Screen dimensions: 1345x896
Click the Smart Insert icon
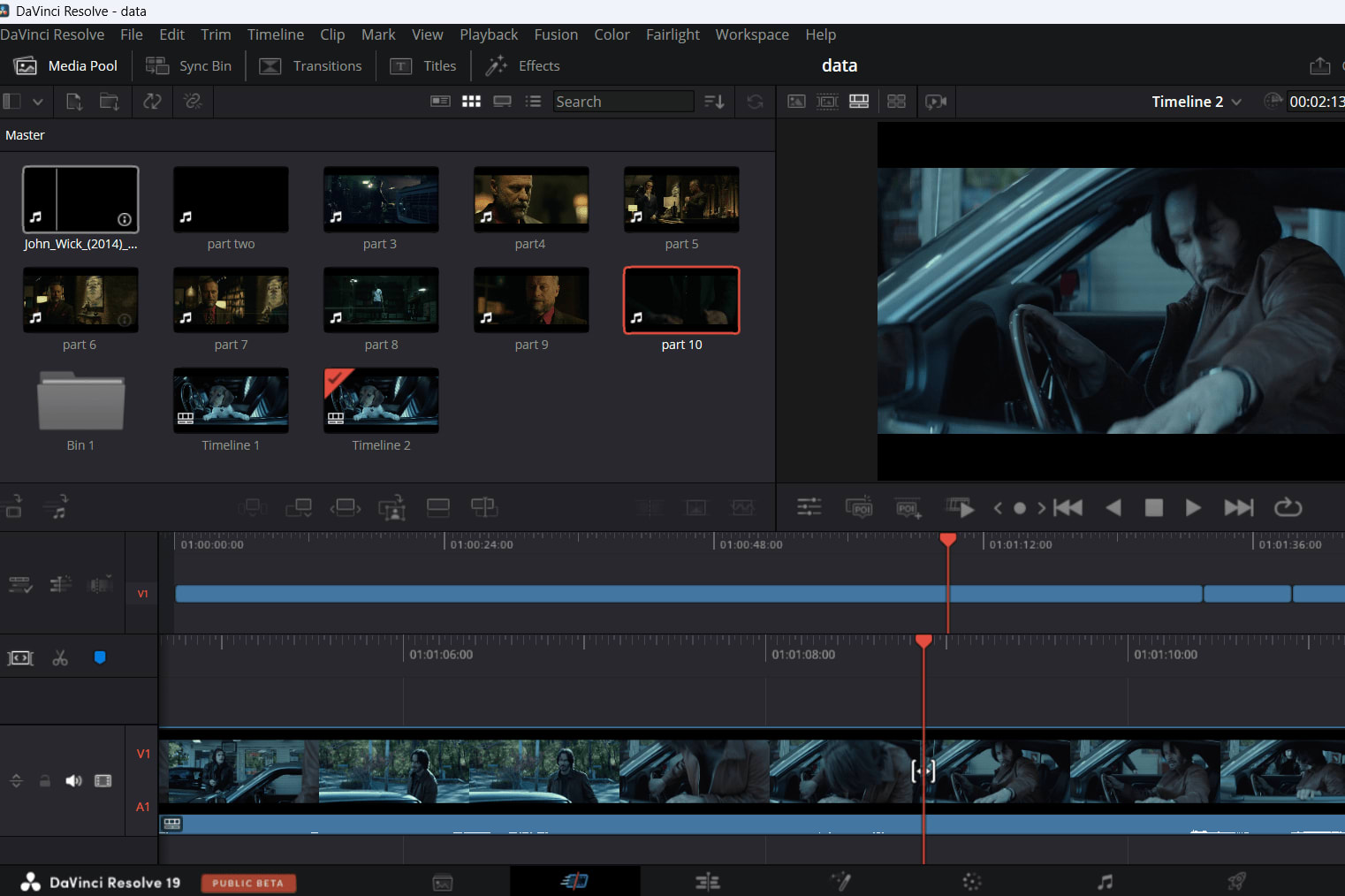point(252,507)
